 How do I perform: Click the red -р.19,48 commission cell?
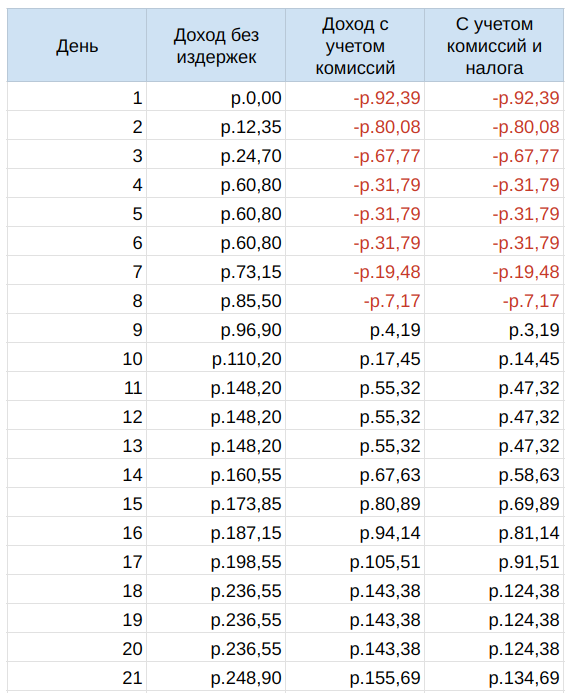click(x=355, y=272)
